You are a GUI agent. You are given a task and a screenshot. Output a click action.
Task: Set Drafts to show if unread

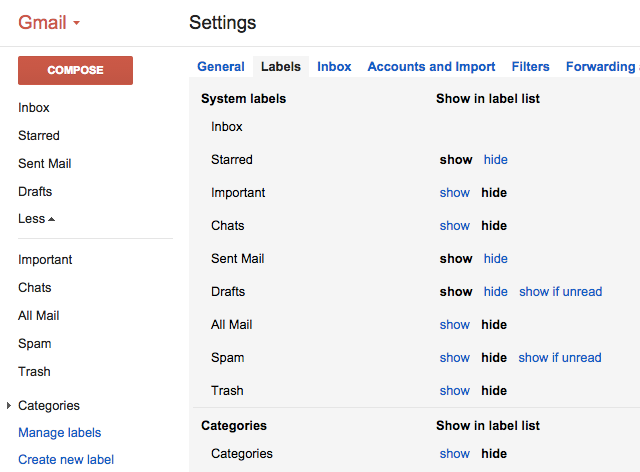(560, 292)
